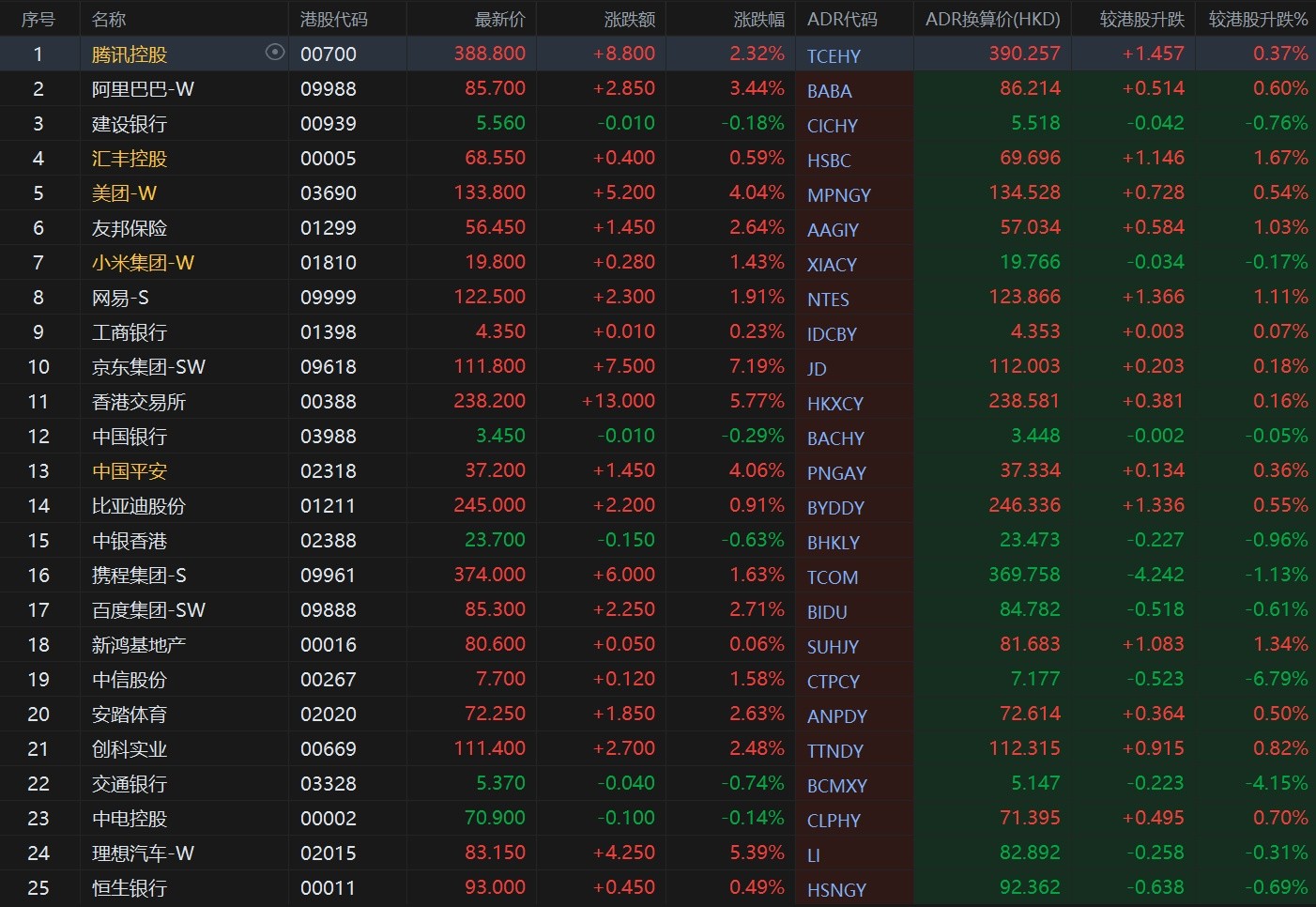Open the 理想汽车-W stock name
1316x907 pixels.
pyautogui.click(x=143, y=853)
